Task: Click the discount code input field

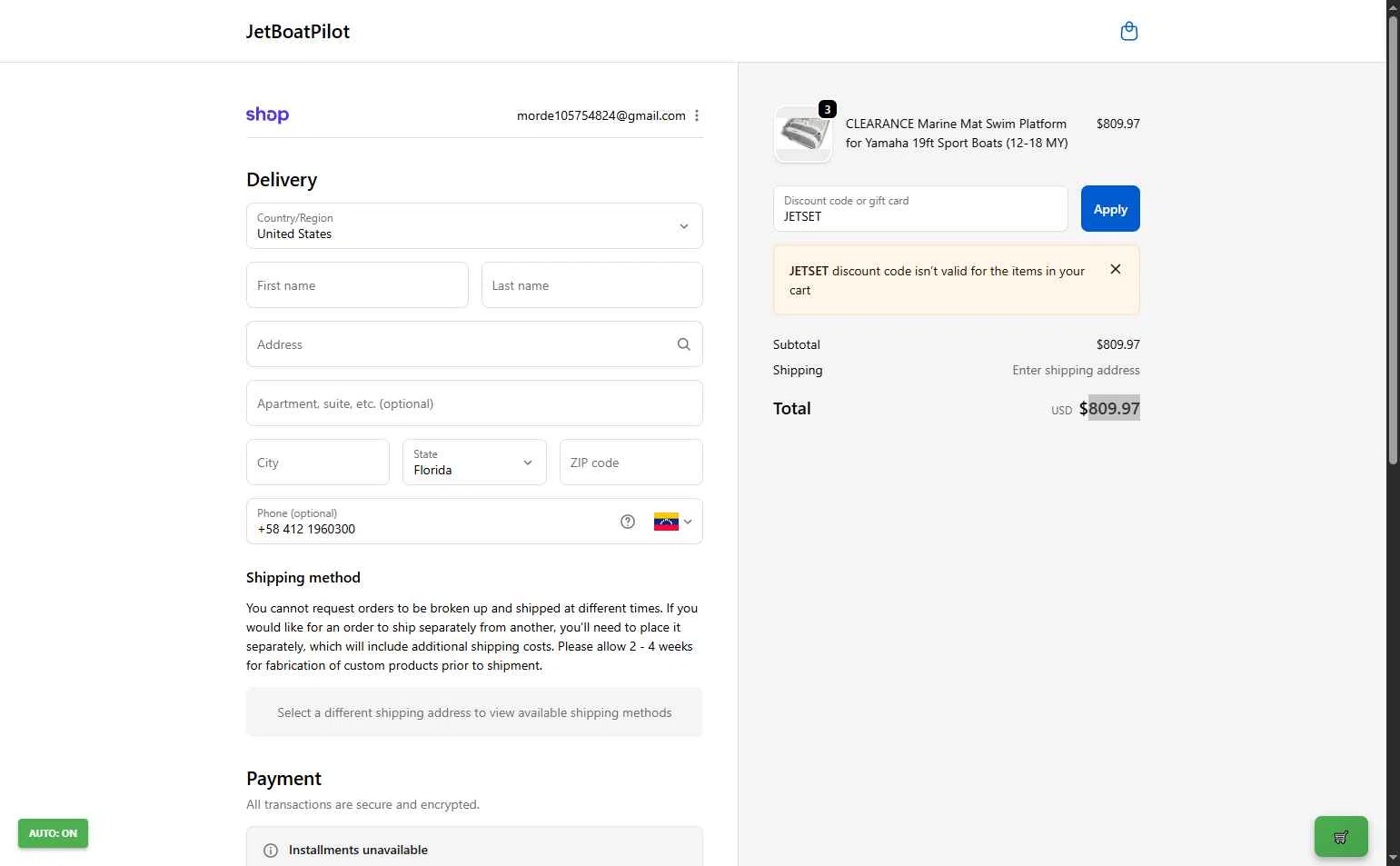Action: click(x=920, y=209)
